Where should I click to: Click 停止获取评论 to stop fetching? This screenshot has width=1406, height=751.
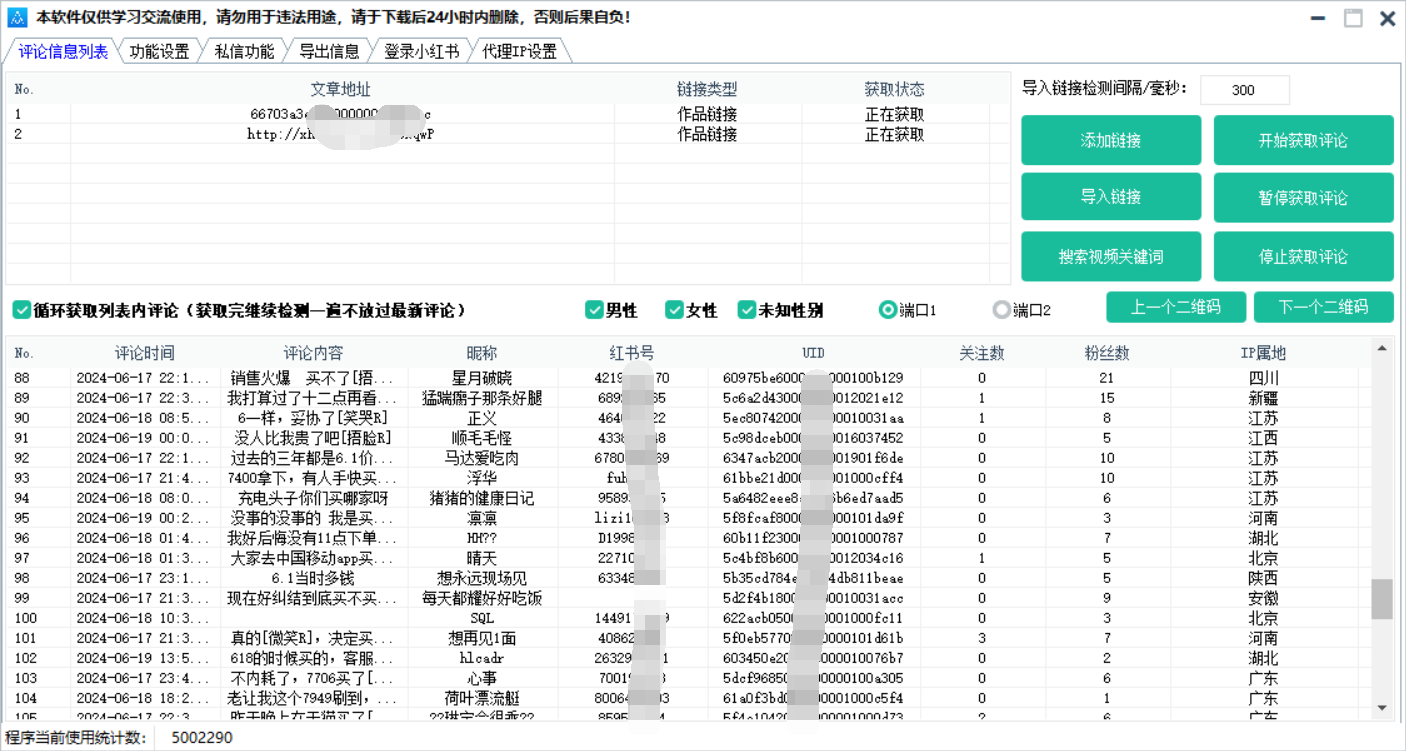[x=1303, y=256]
